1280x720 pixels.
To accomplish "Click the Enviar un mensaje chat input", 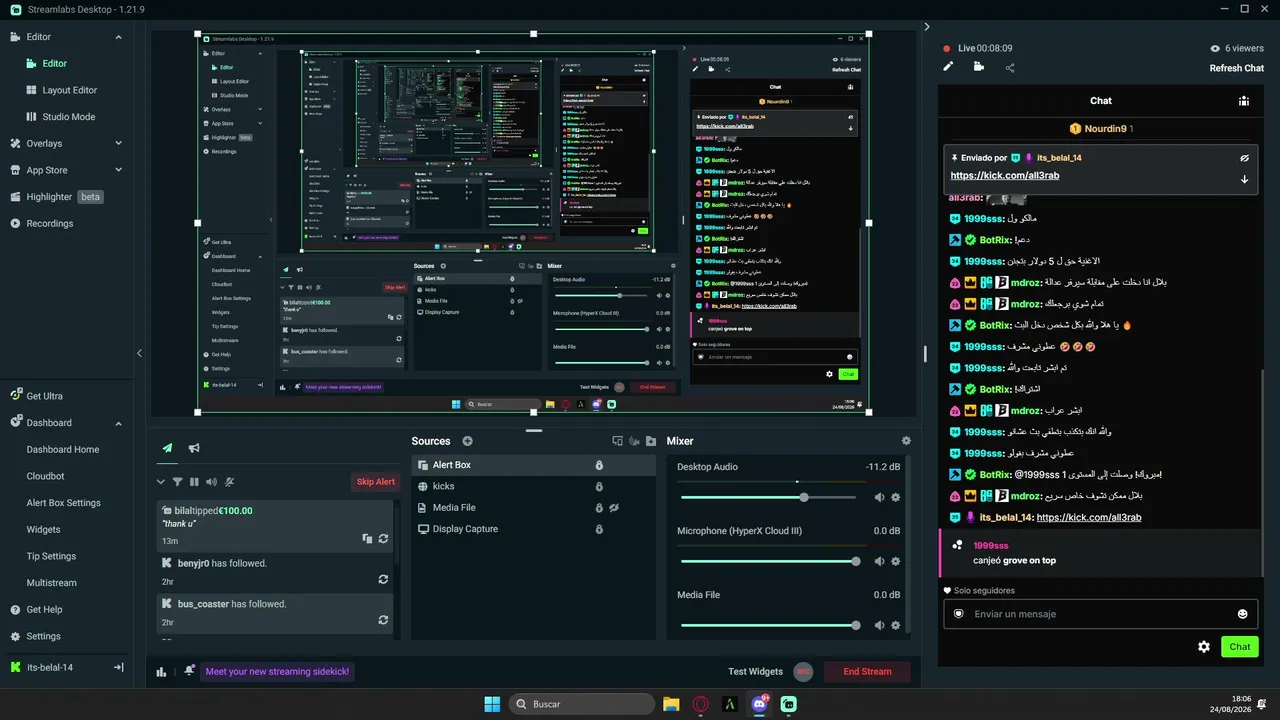I will pyautogui.click(x=1101, y=614).
